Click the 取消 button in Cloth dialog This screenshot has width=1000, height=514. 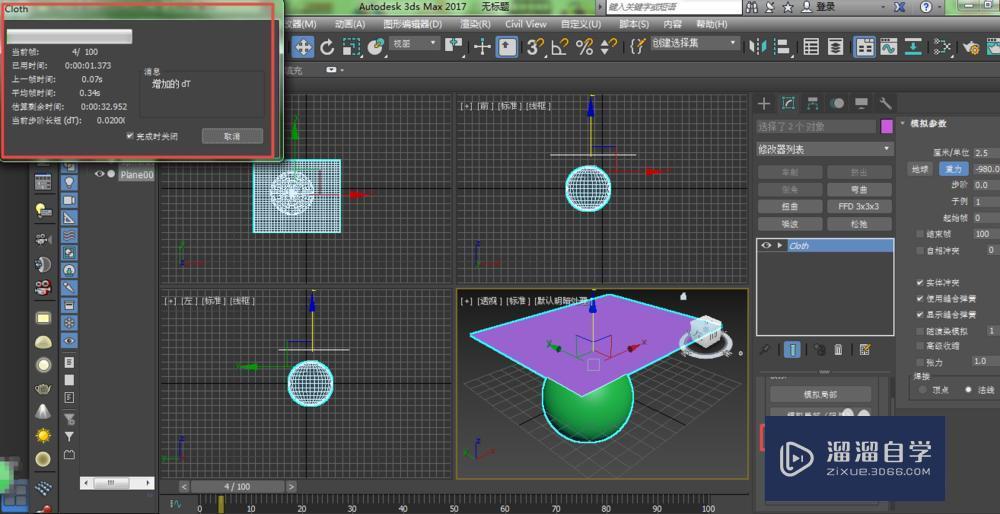coord(232,136)
